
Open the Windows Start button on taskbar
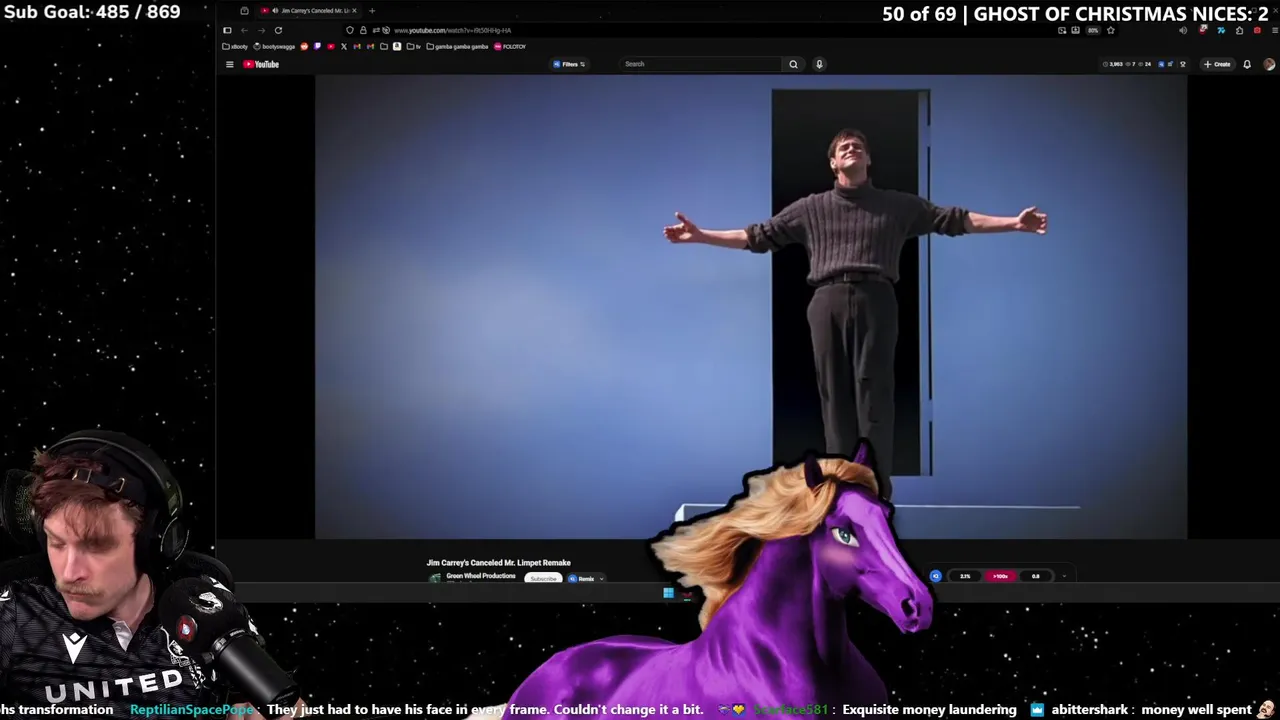tap(668, 593)
